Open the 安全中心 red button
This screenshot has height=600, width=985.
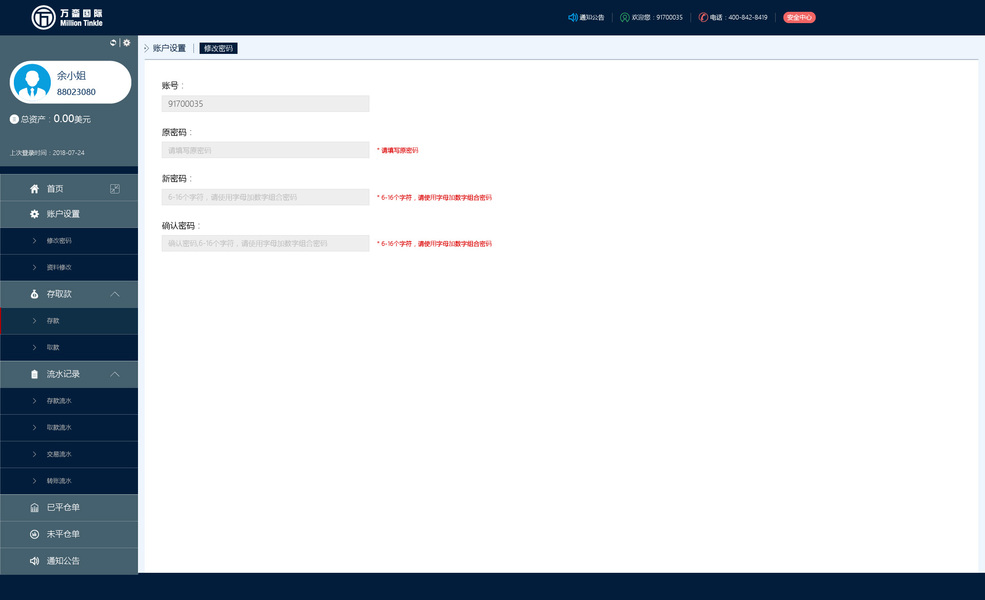click(x=799, y=18)
